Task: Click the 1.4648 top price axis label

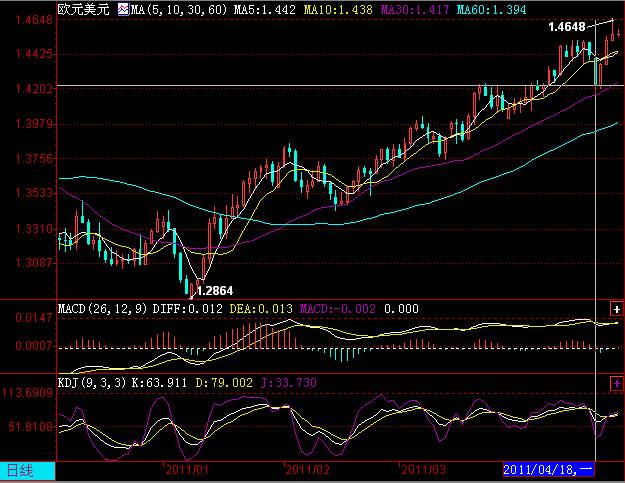Action: click(x=34, y=19)
